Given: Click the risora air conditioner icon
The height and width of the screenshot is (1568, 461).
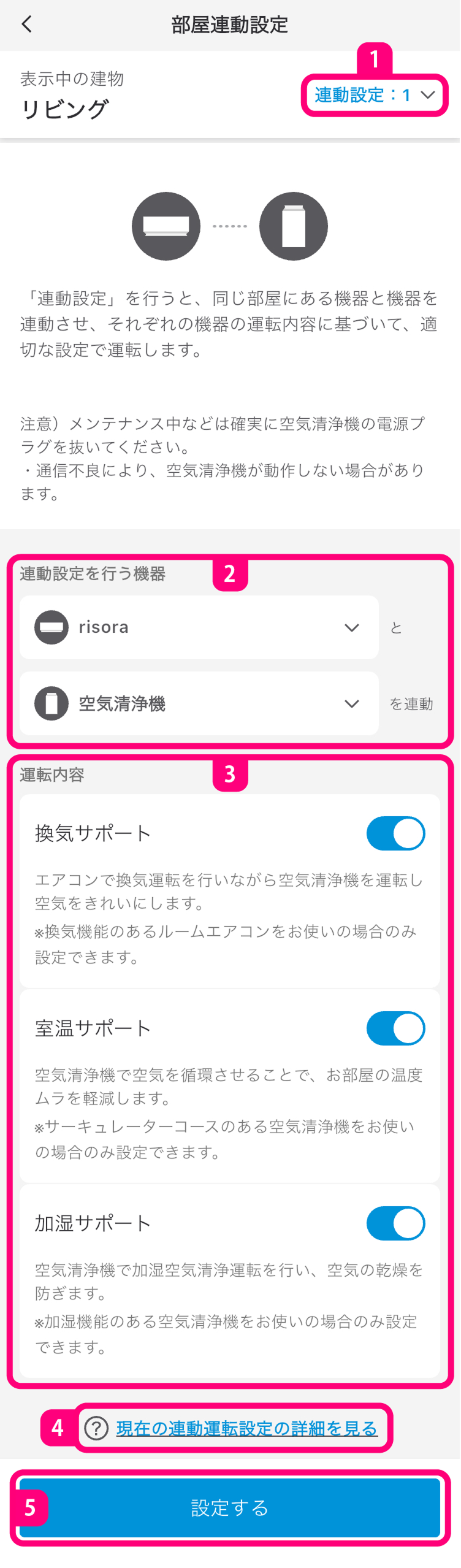Looking at the screenshot, I should (51, 627).
